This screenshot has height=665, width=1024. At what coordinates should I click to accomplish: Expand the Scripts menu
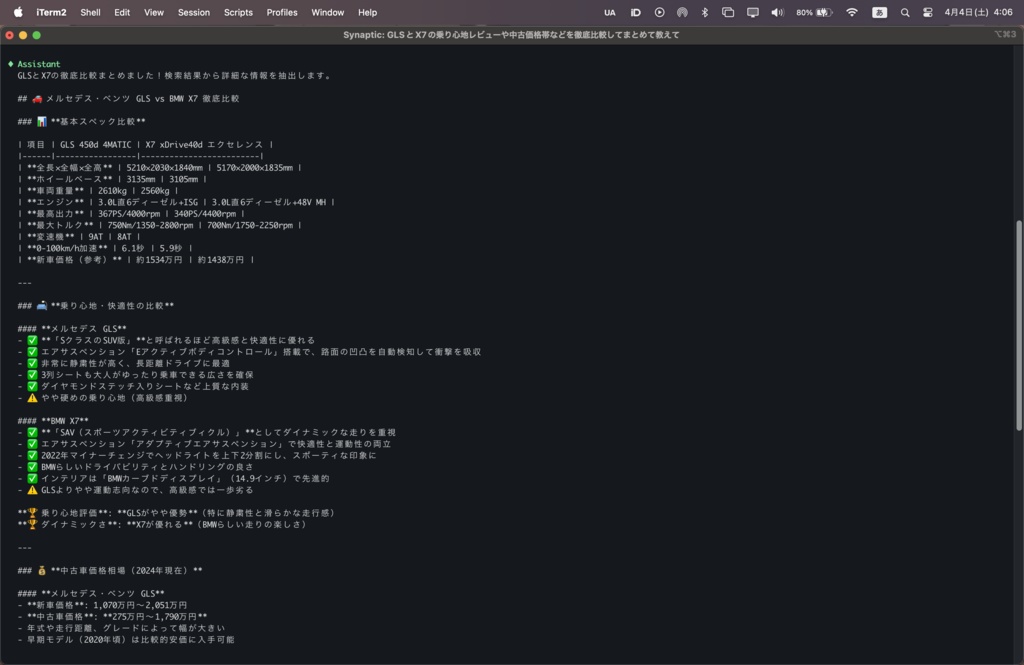tap(237, 13)
